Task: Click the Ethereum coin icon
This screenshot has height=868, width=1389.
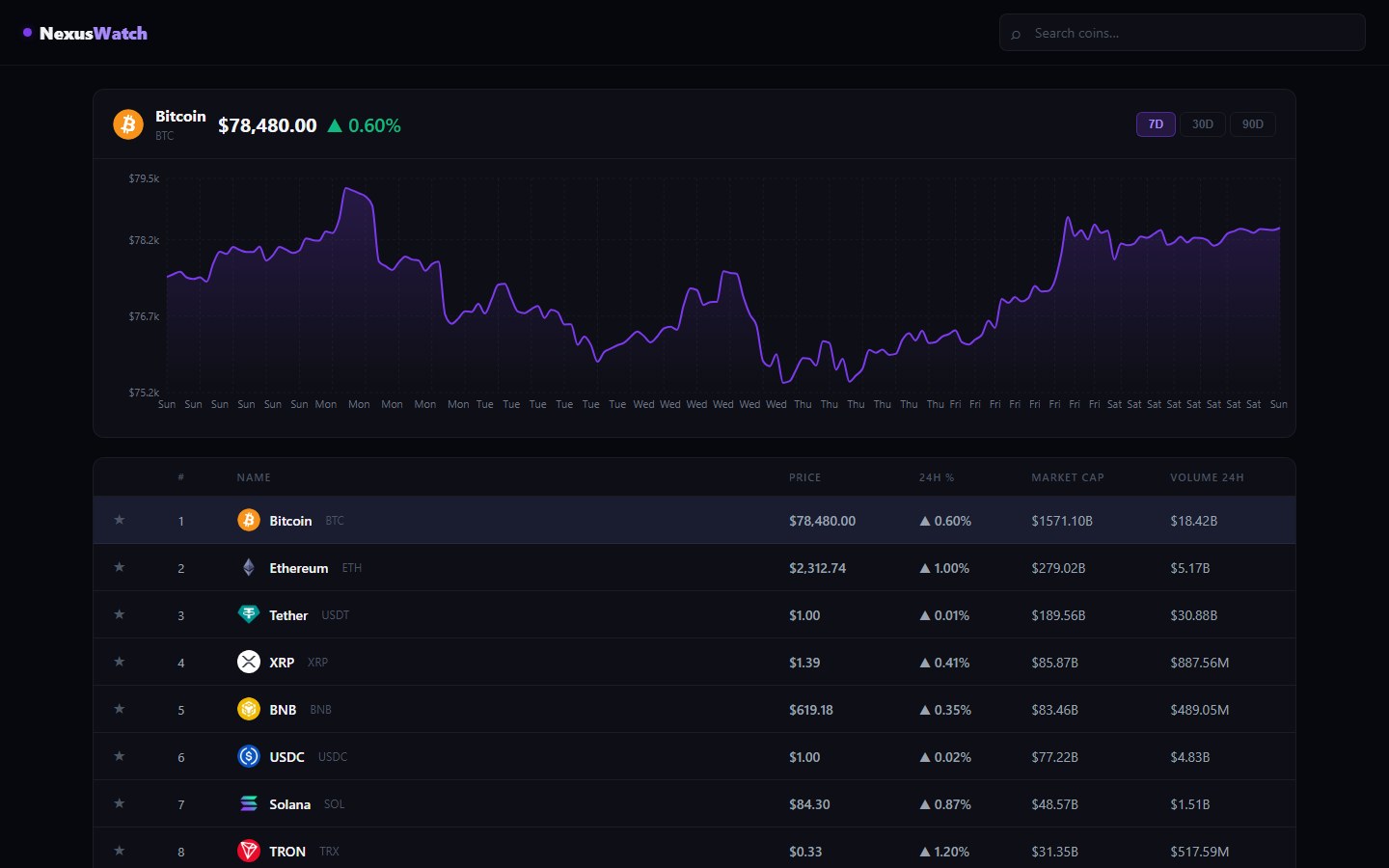Action: (249, 567)
